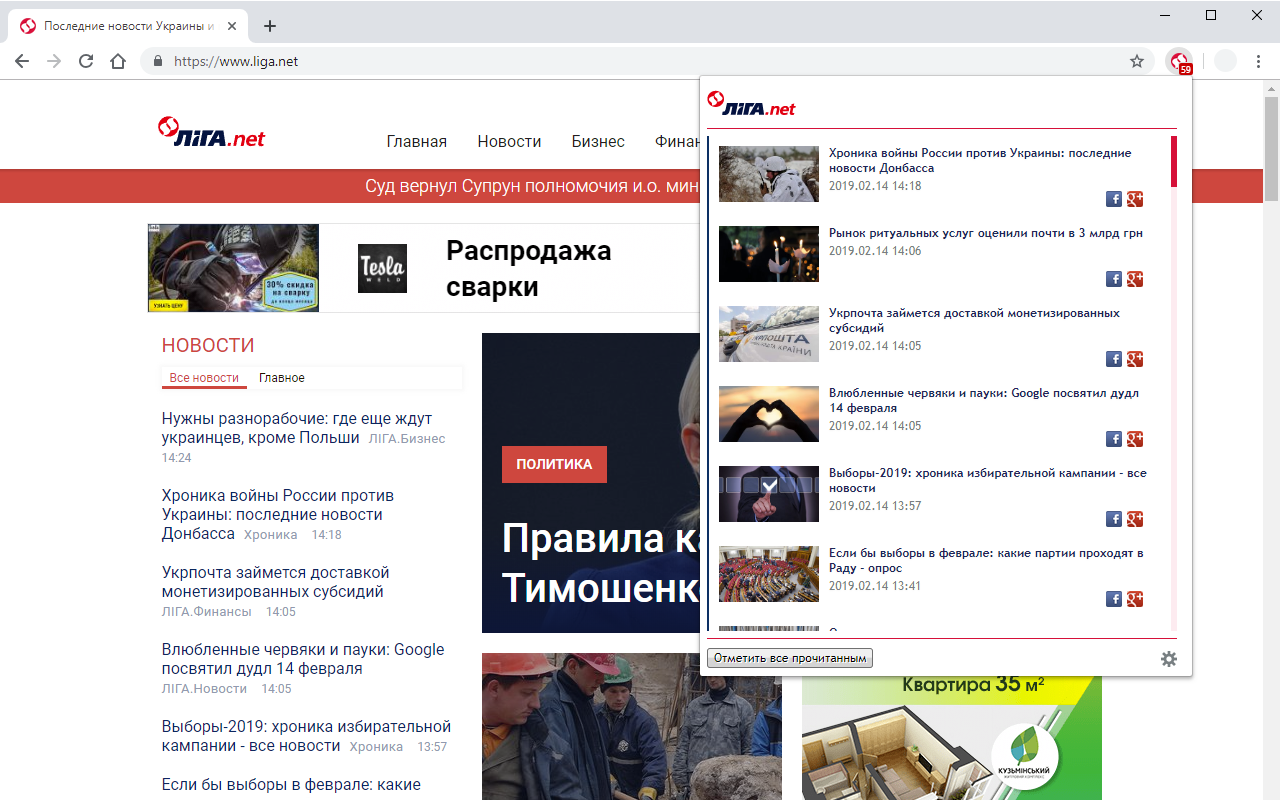Image resolution: width=1280 pixels, height=800 pixels.
Task: Share party poll article on Google Plus
Action: tap(1135, 599)
